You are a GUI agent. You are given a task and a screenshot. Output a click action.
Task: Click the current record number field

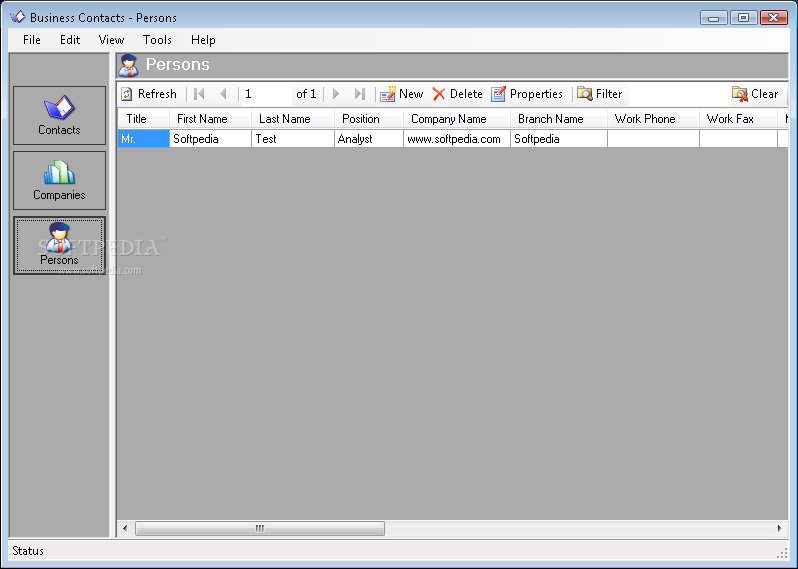[266, 94]
